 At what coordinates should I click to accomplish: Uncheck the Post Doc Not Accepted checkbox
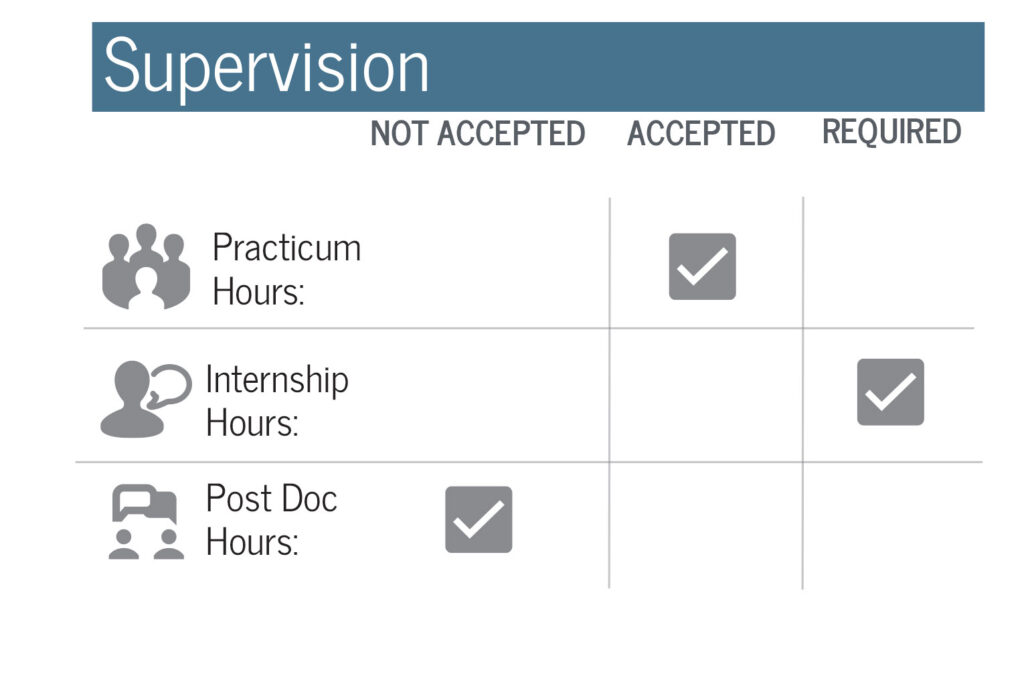[x=478, y=520]
